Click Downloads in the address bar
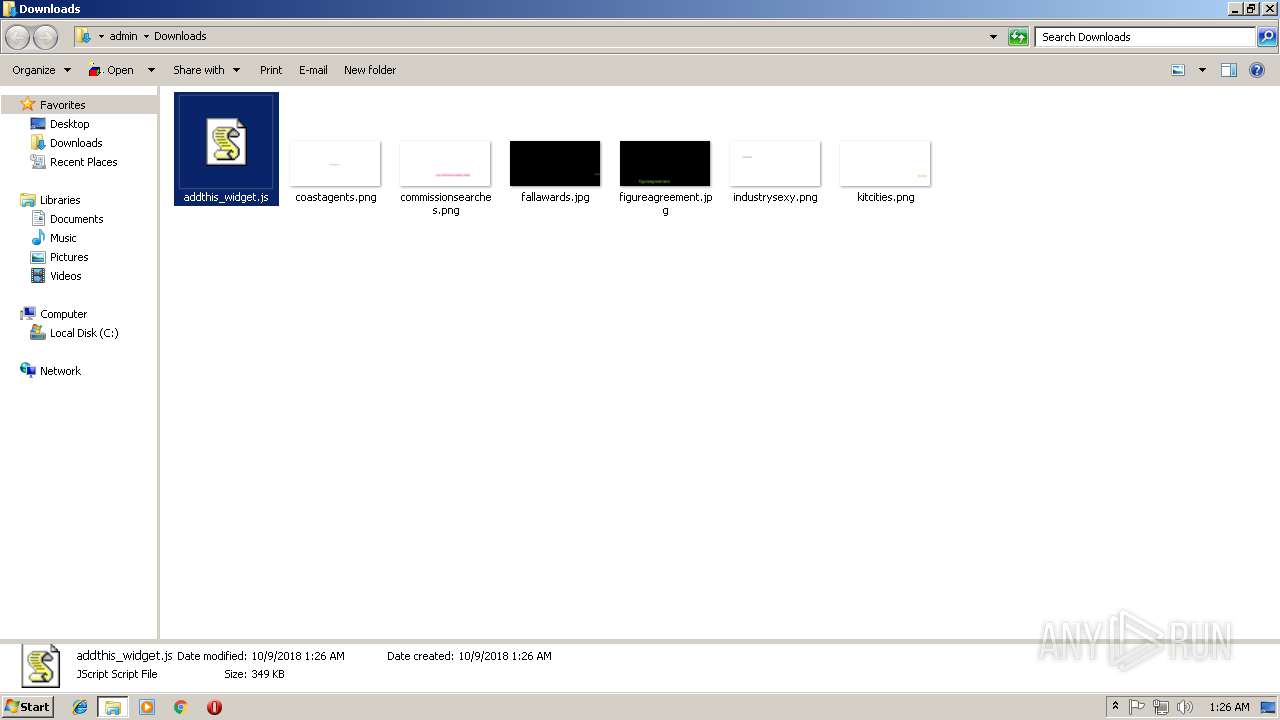This screenshot has height=720, width=1280. 180,37
